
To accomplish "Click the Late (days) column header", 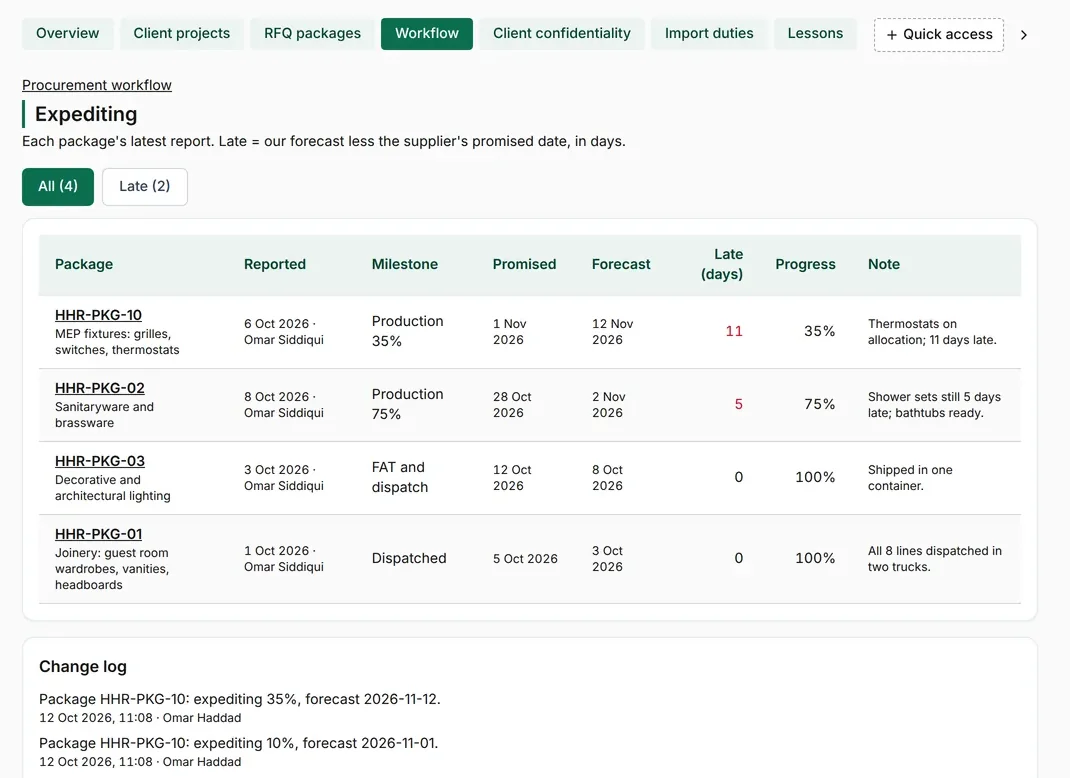I will pos(722,264).
